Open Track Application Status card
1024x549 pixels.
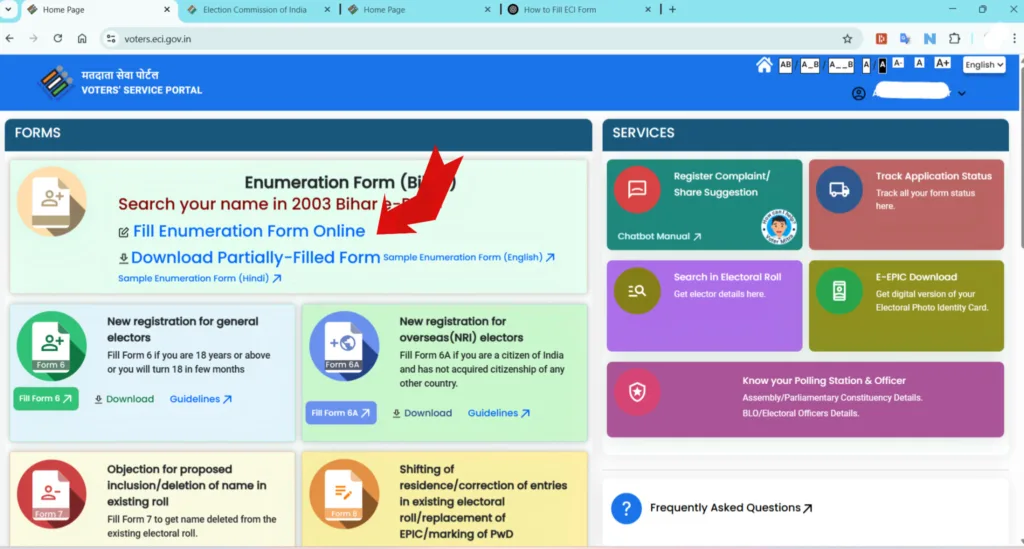click(x=906, y=204)
